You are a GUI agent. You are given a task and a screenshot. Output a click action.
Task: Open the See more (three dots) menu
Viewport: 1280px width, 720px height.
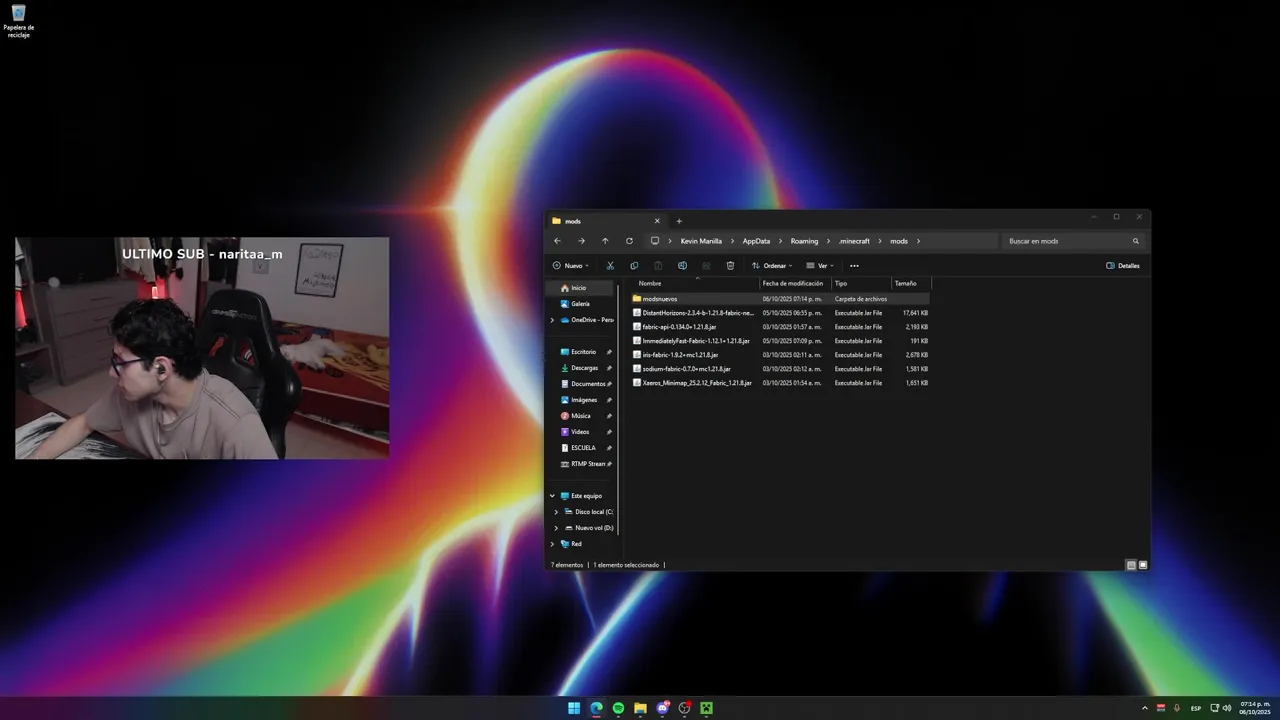tap(854, 266)
